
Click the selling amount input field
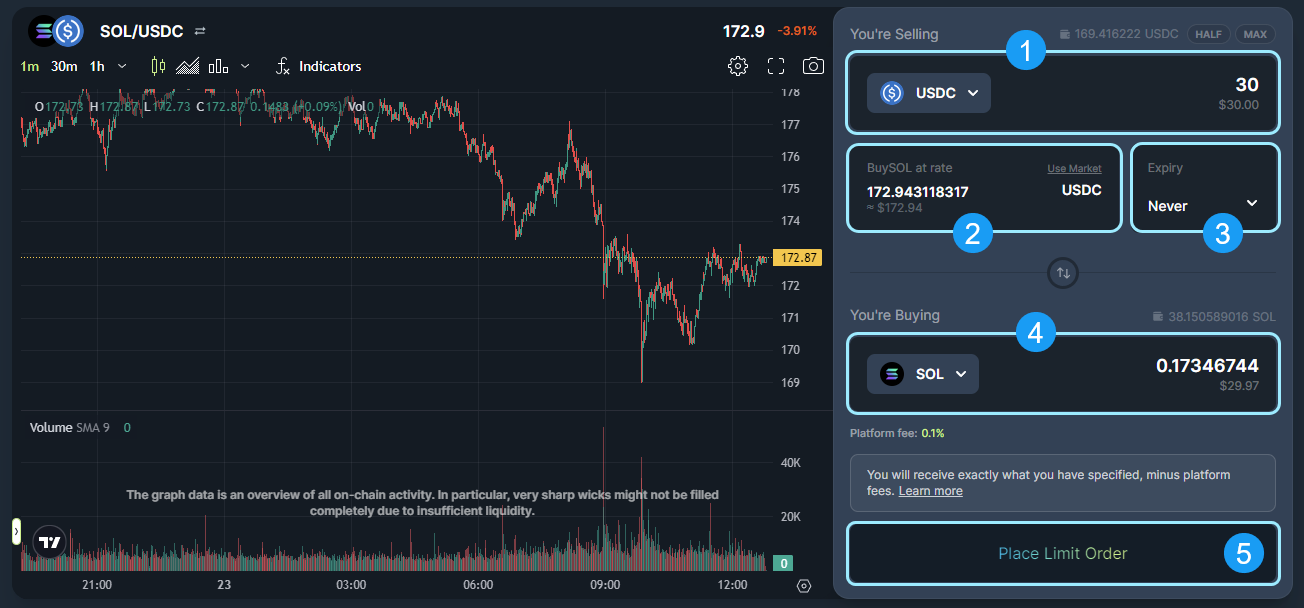click(x=1150, y=92)
